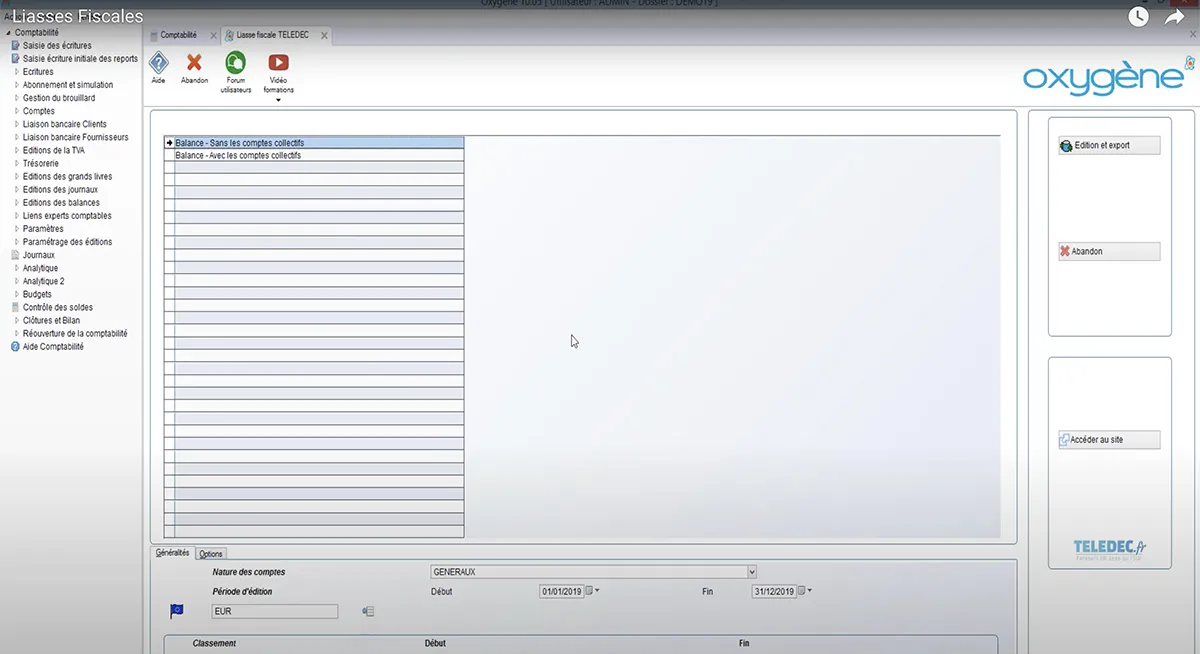Select Balance - Sans les comptes collectifs row
1200x654 pixels.
[314, 143]
